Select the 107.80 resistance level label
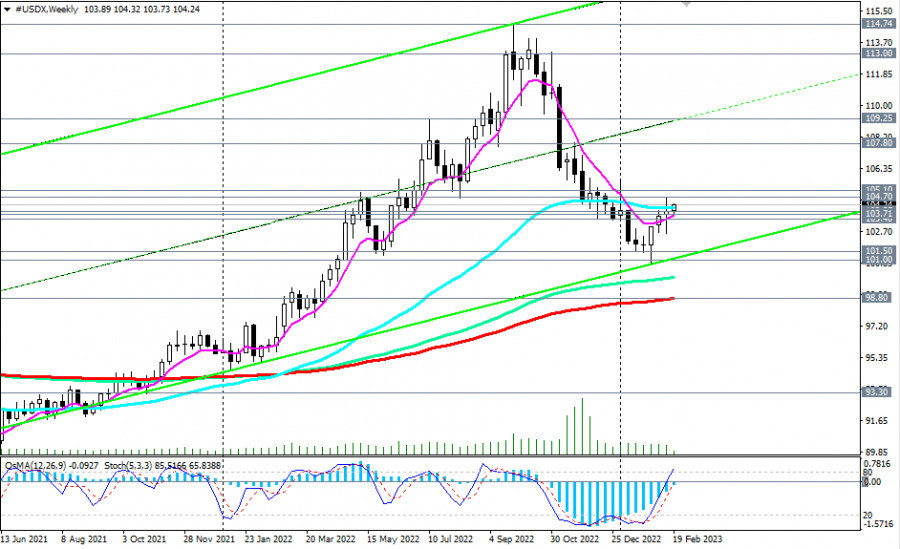Image resolution: width=900 pixels, height=549 pixels. point(878,143)
